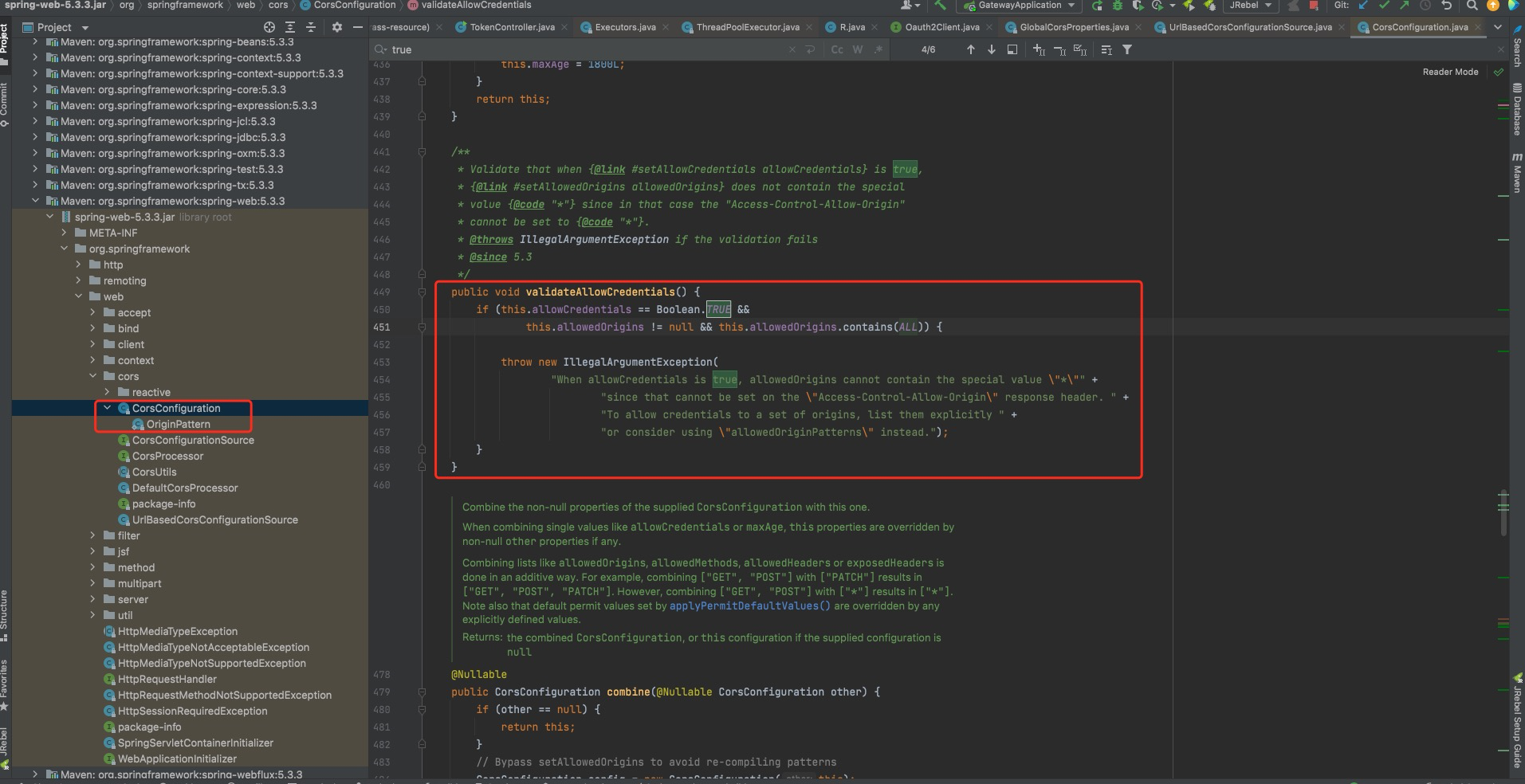The height and width of the screenshot is (784, 1525).
Task: Go to previous search occurrence
Action: pyautogui.click(x=970, y=49)
